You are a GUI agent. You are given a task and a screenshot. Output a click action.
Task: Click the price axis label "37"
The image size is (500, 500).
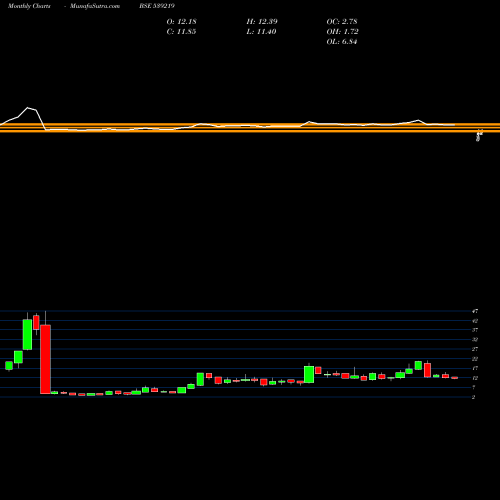click(x=475, y=330)
